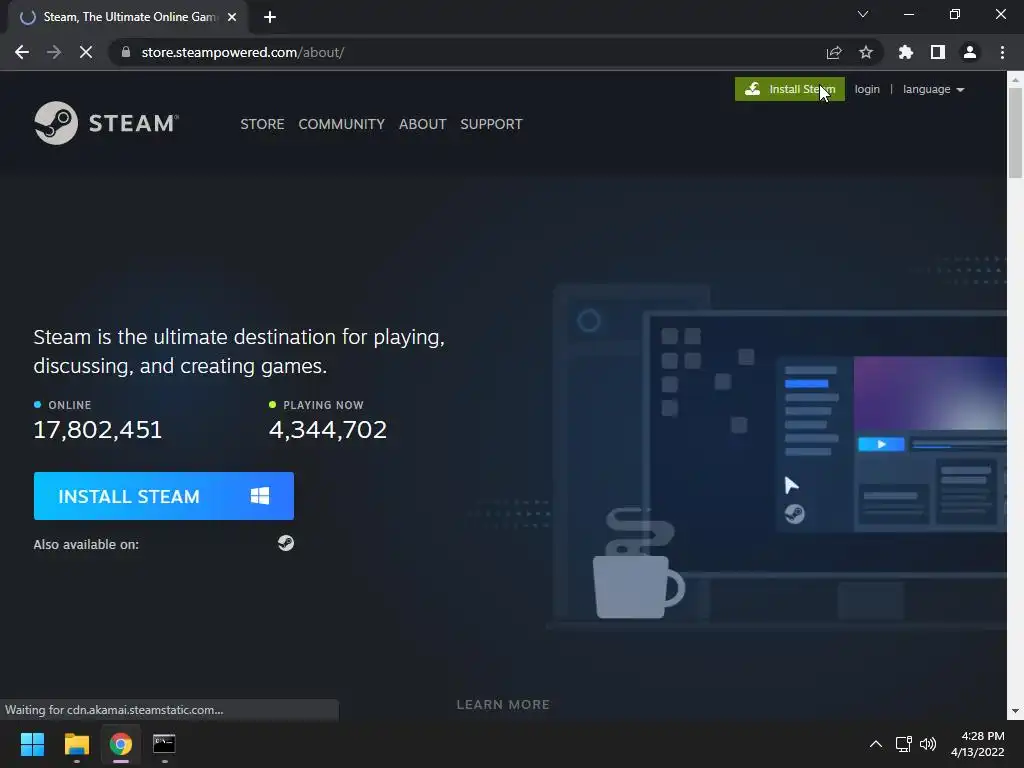Click the page's vertical scrollbar thumb
1024x768 pixels.
tap(1015, 132)
